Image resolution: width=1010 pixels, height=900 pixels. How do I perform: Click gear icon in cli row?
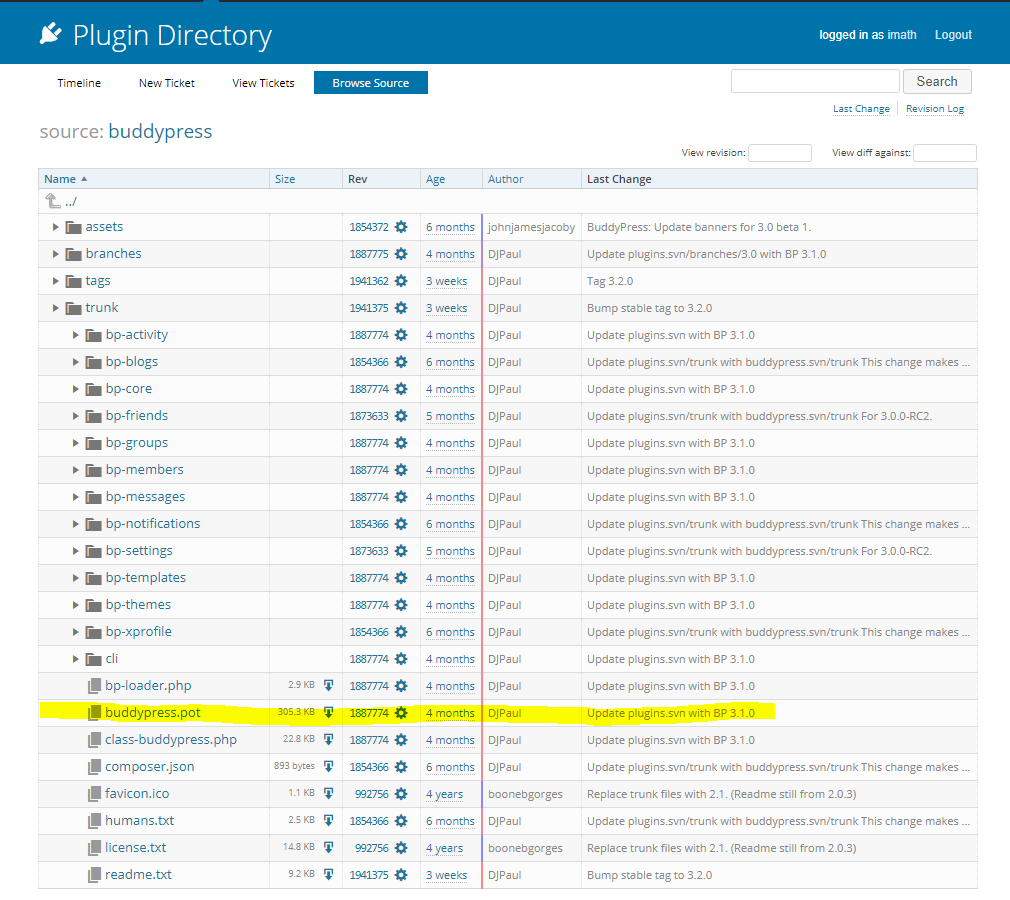click(x=401, y=659)
